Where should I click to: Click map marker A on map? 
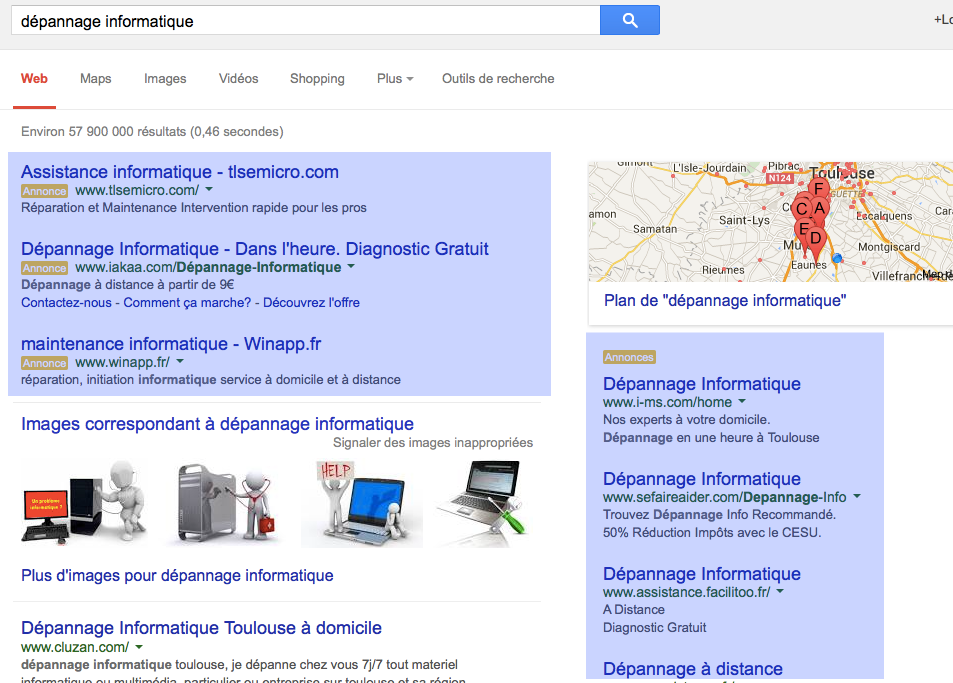pyautogui.click(x=820, y=210)
